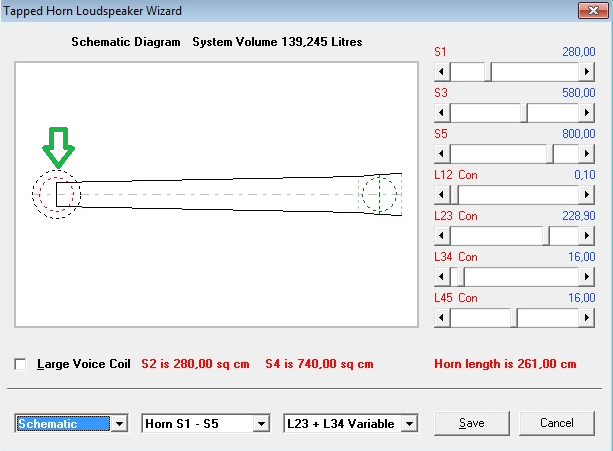This screenshot has height=451, width=613.
Task: Click the L34 Con label
Action: click(456, 257)
